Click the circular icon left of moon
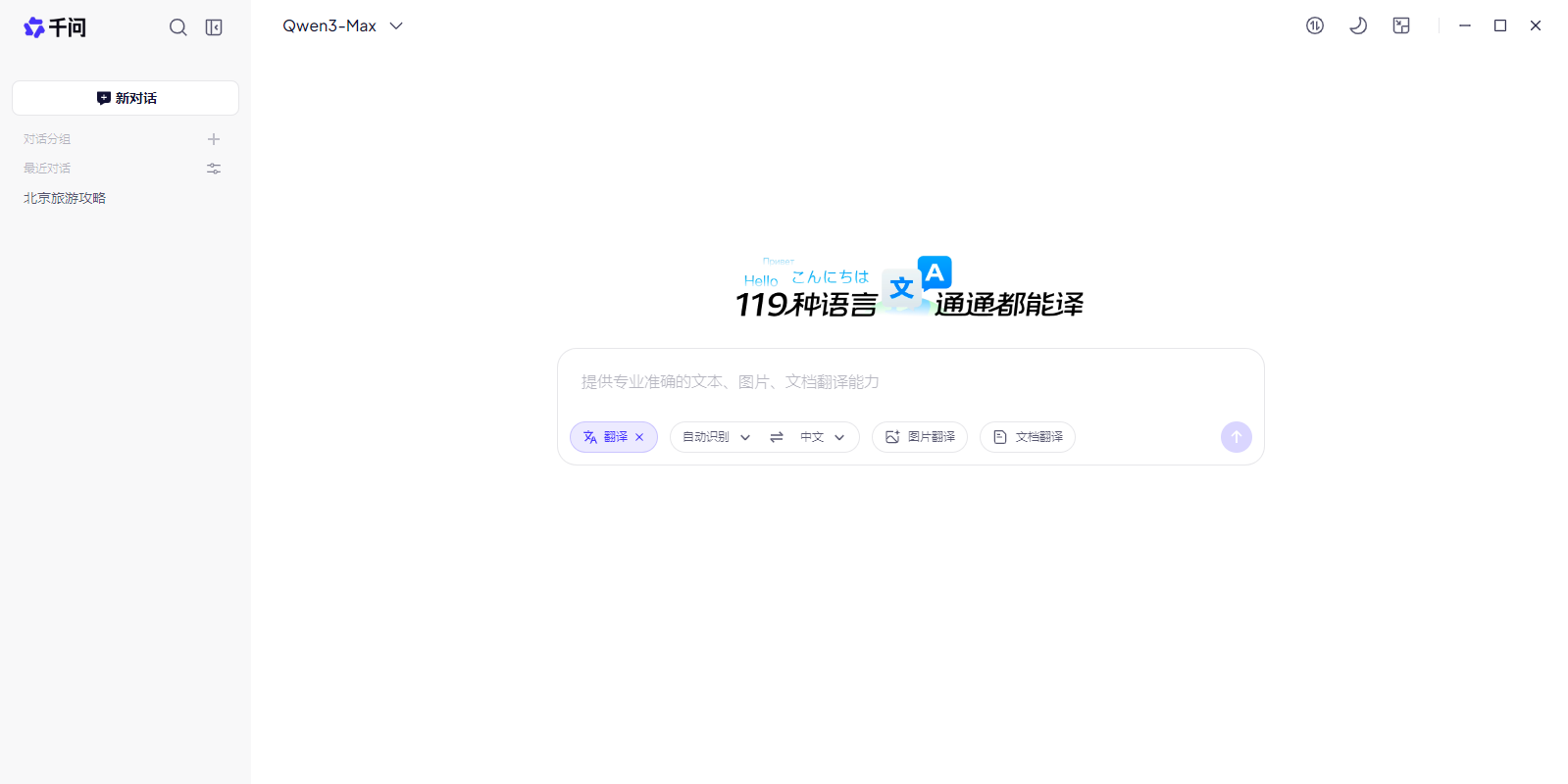Image resolution: width=1568 pixels, height=784 pixels. tap(1315, 26)
